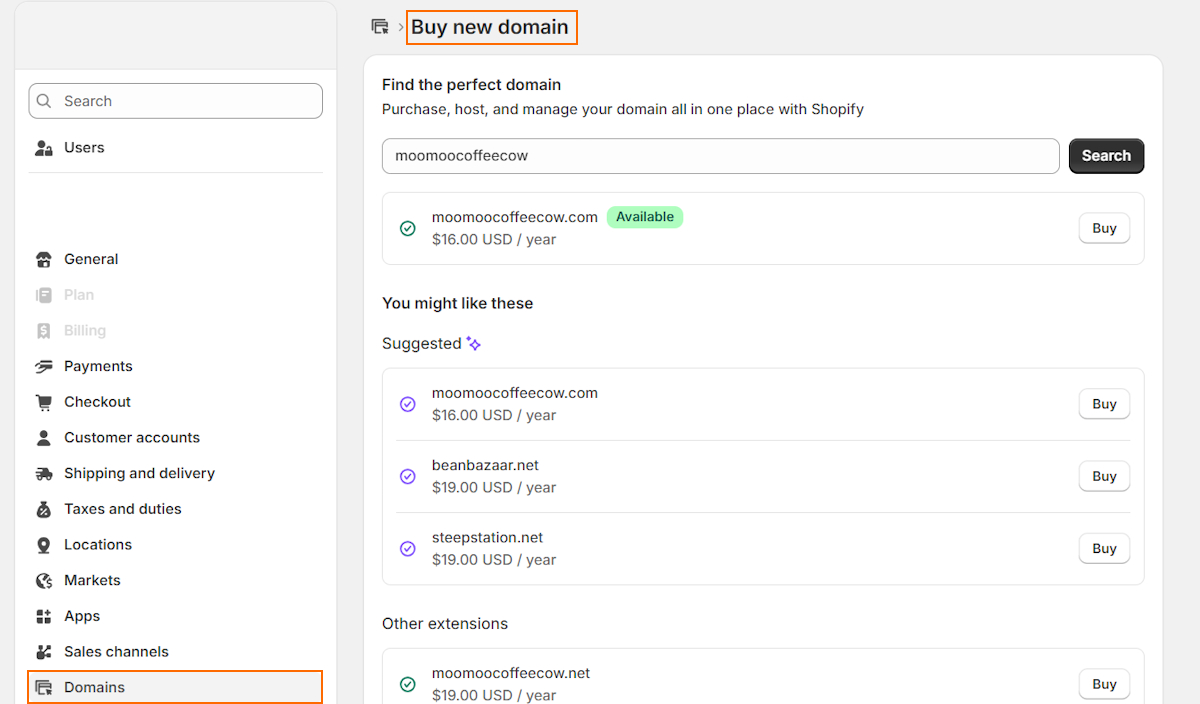Click the moomoocoffeecow.net domain name
This screenshot has width=1200, height=704.
click(x=511, y=673)
